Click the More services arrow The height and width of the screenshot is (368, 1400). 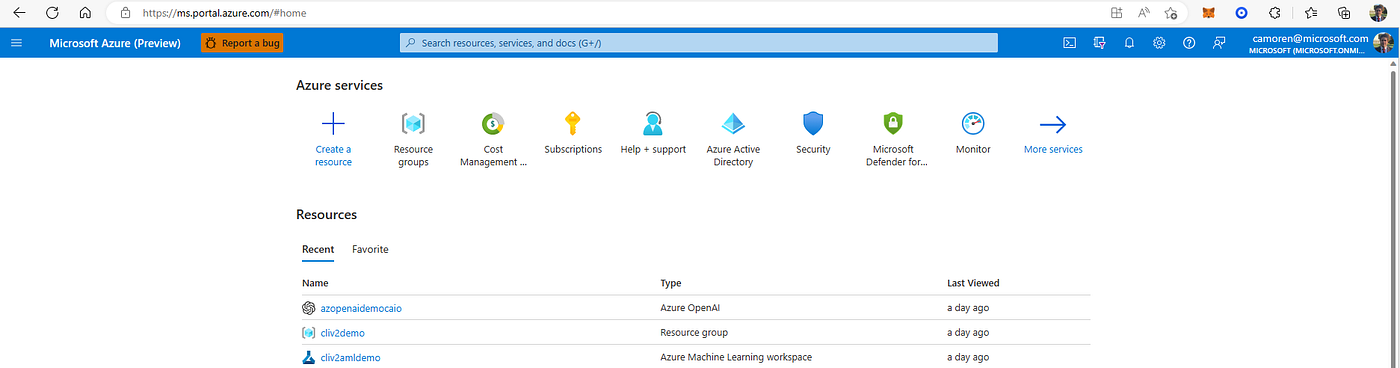1053,124
